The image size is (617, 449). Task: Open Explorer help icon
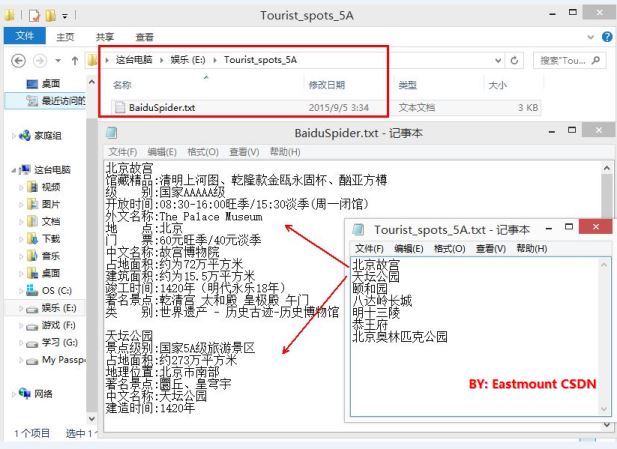[x=607, y=37]
